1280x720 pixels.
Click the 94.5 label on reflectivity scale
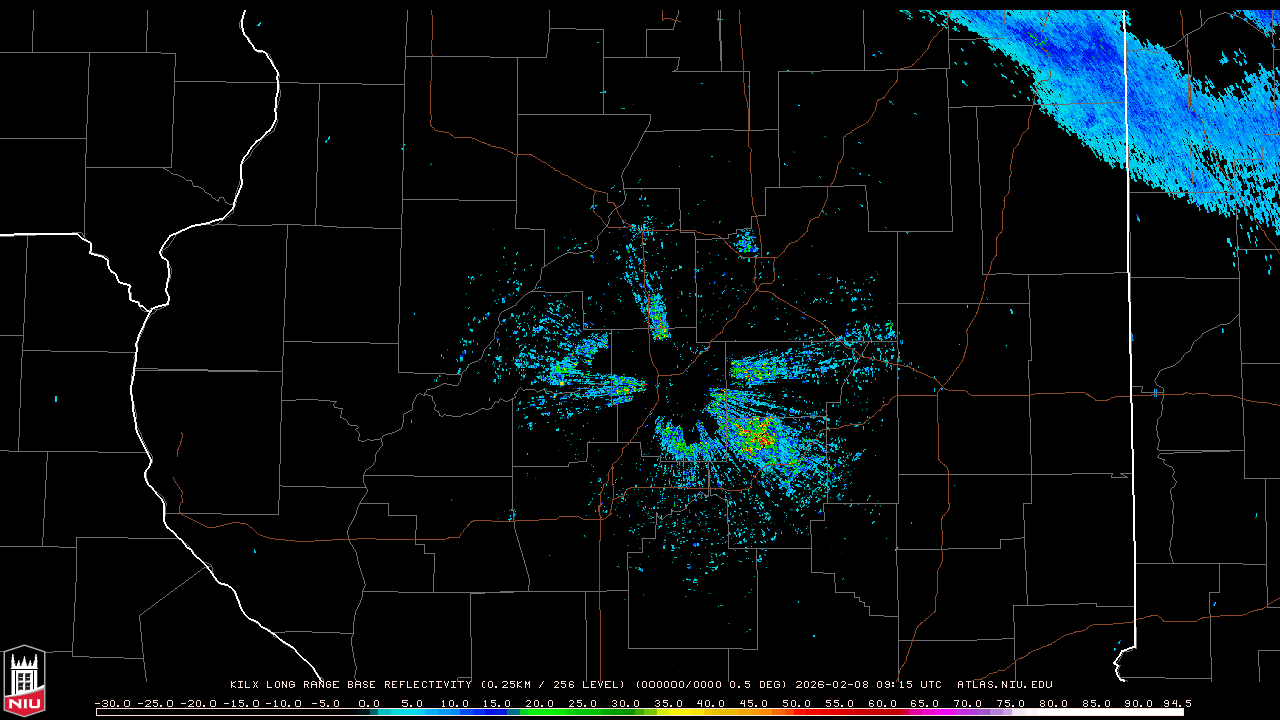pyautogui.click(x=1176, y=703)
